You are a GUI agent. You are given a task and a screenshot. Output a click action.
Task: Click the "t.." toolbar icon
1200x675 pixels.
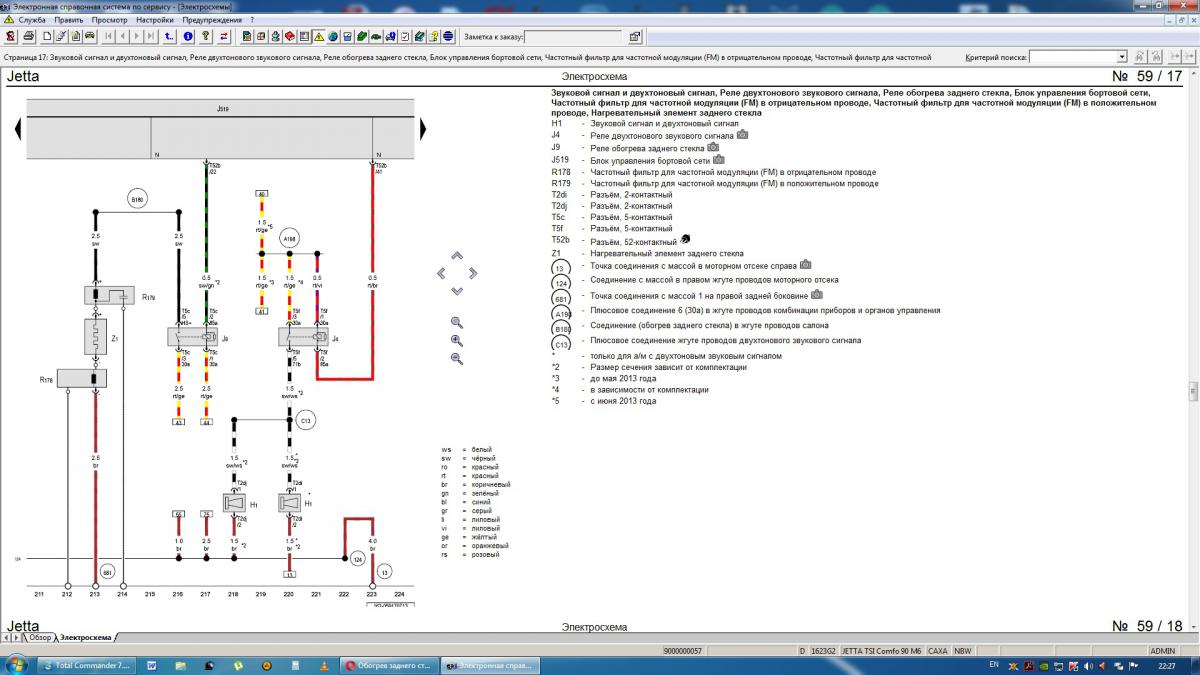pyautogui.click(x=170, y=37)
